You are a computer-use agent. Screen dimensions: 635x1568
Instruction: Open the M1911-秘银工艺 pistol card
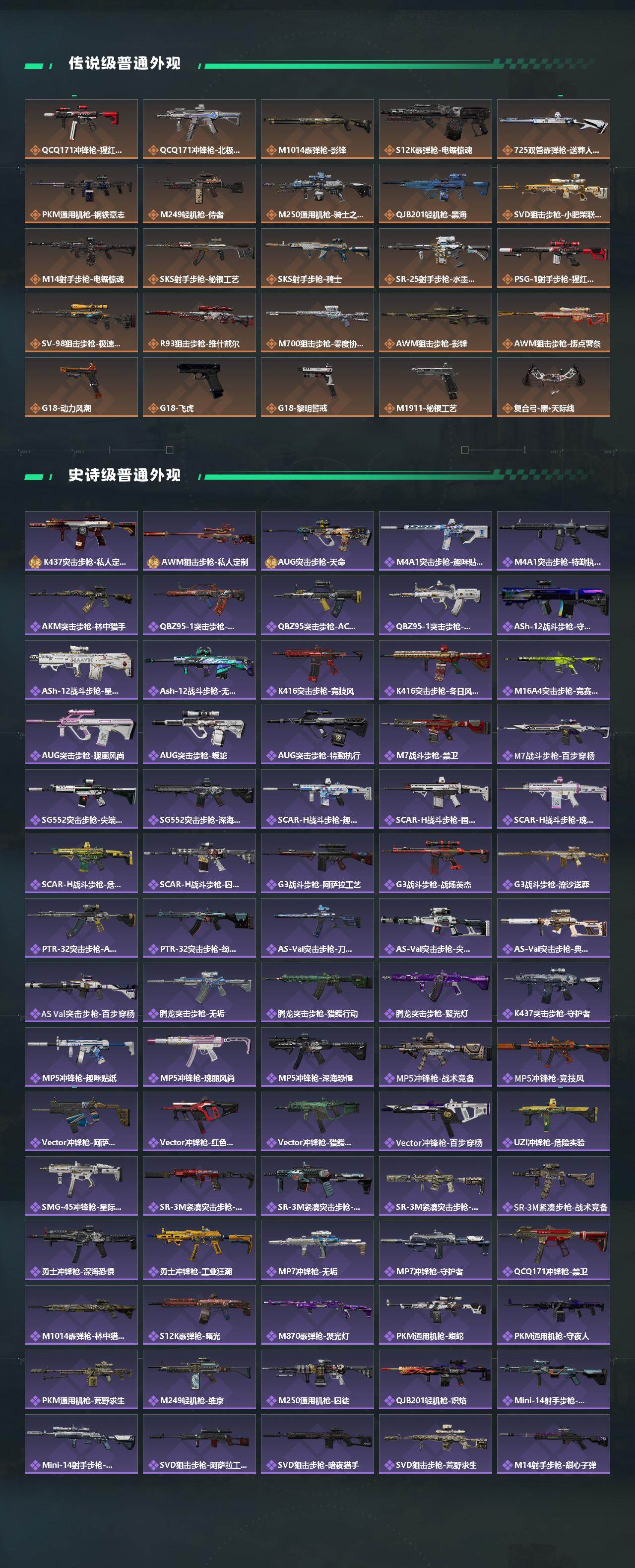435,387
